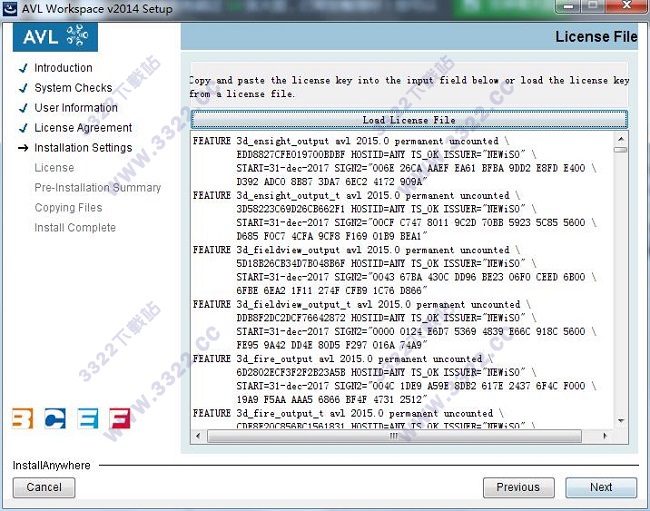Viewport: 650px width, 511px height.
Task: Click the checkmark next to System Checks
Action: 23,88
